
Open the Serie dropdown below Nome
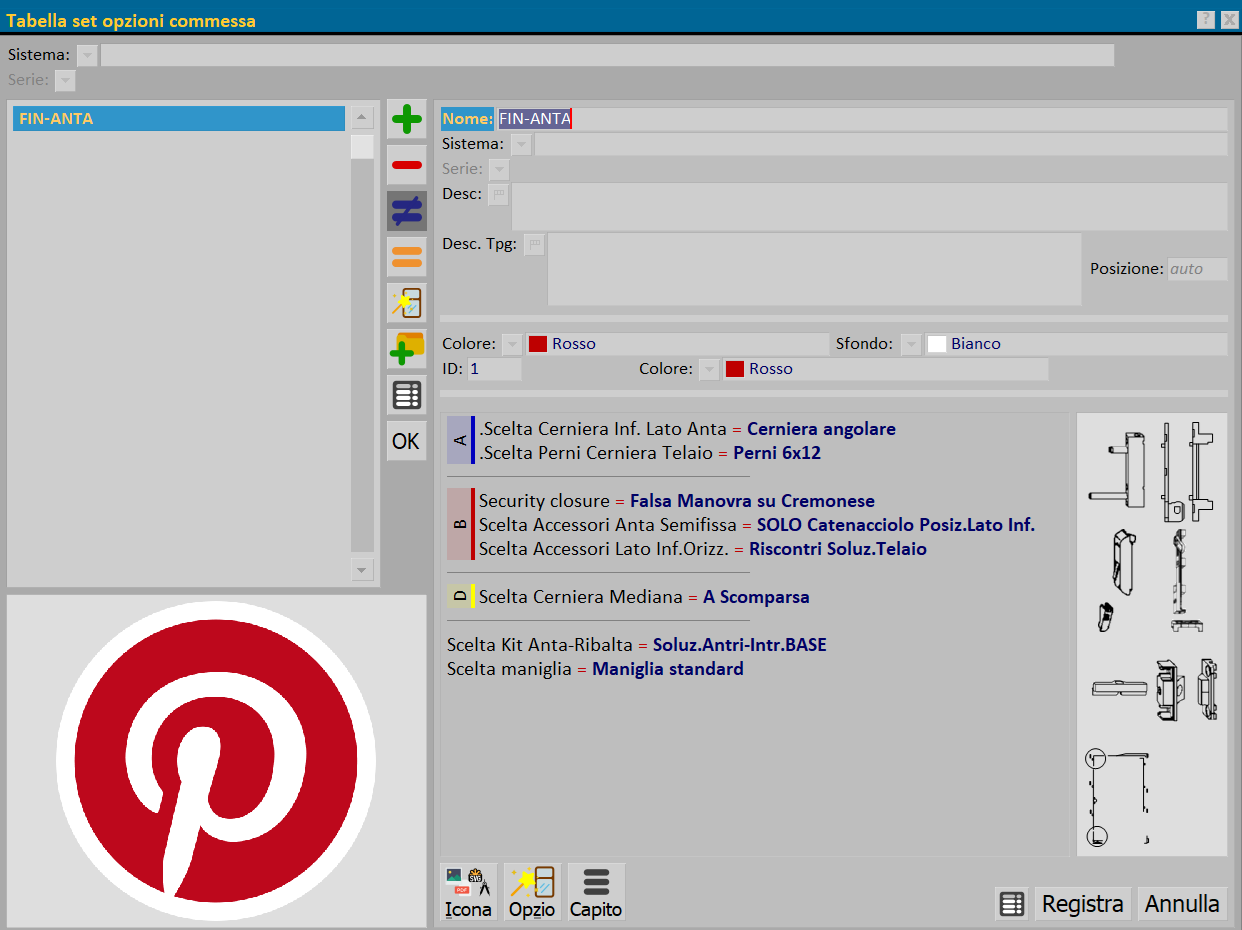499,170
